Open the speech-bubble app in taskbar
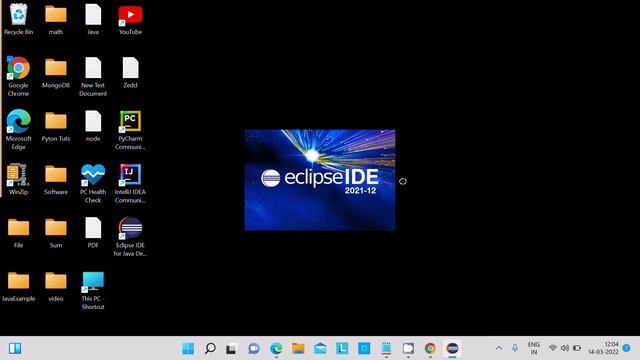 click(408, 348)
